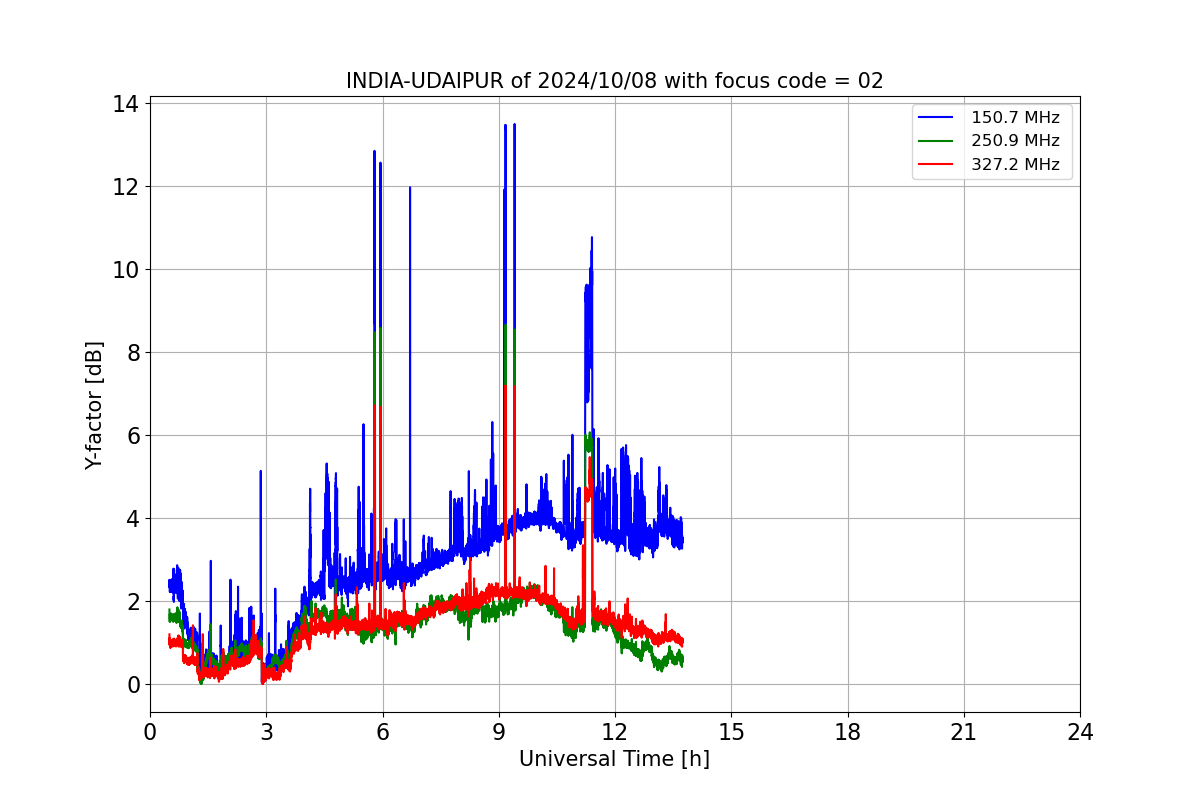
Task: Click x-axis tick label 18
Action: [x=848, y=732]
